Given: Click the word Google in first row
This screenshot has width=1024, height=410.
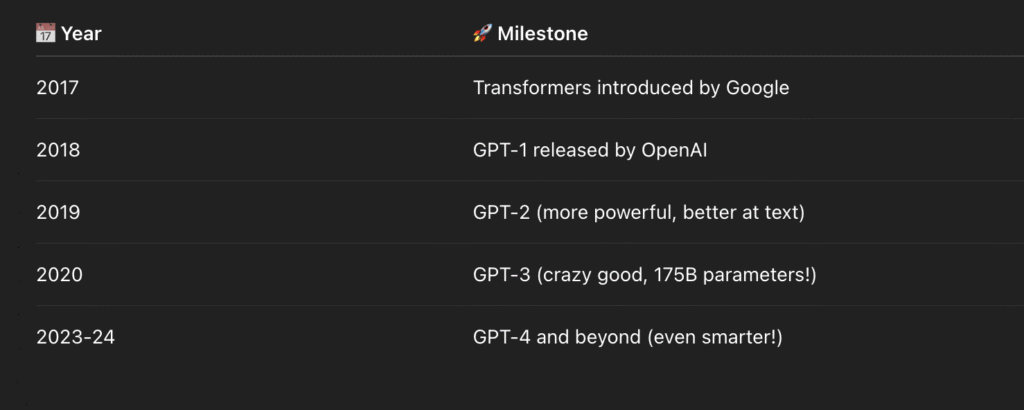Looking at the screenshot, I should pos(758,88).
